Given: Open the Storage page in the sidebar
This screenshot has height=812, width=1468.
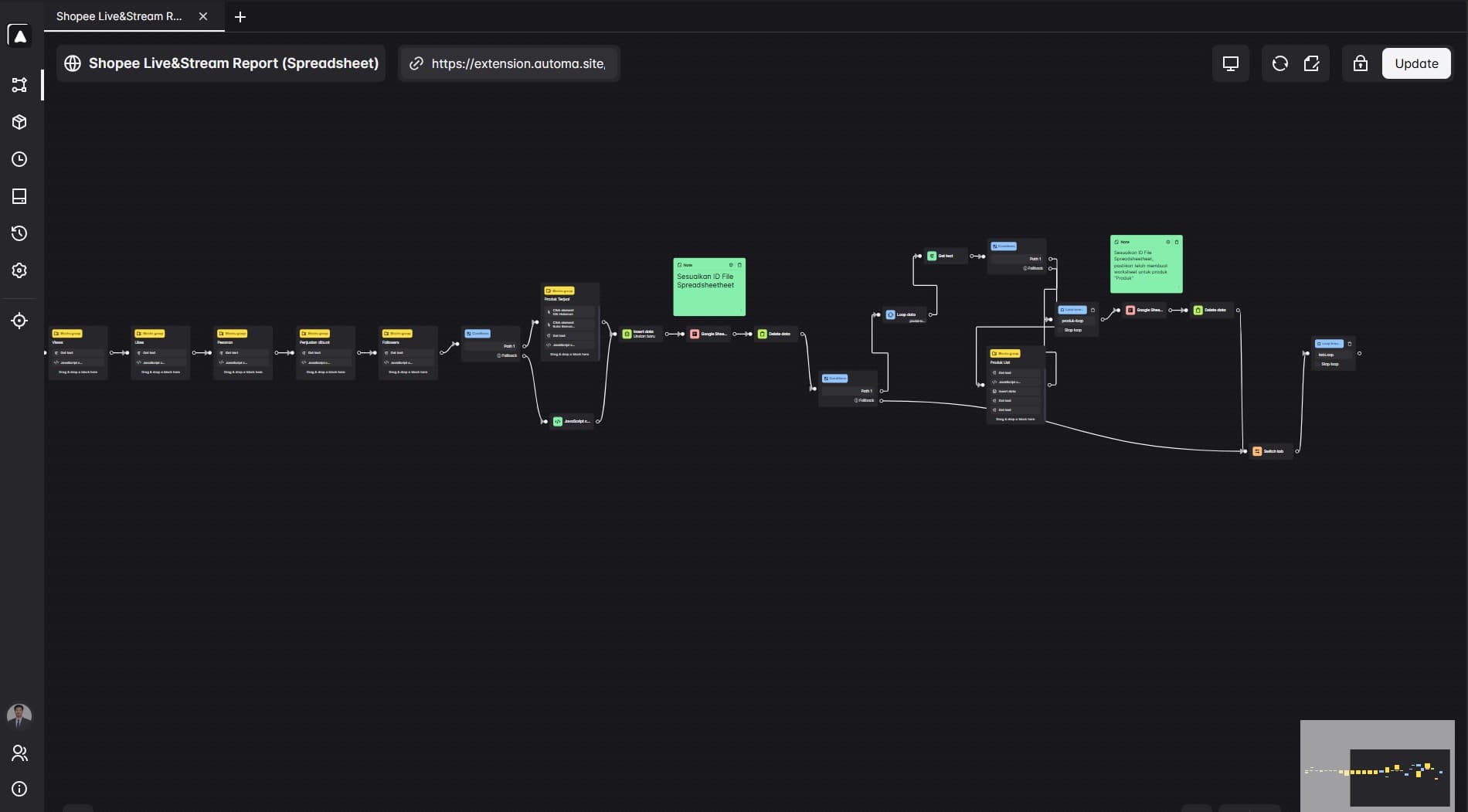Looking at the screenshot, I should (19, 196).
